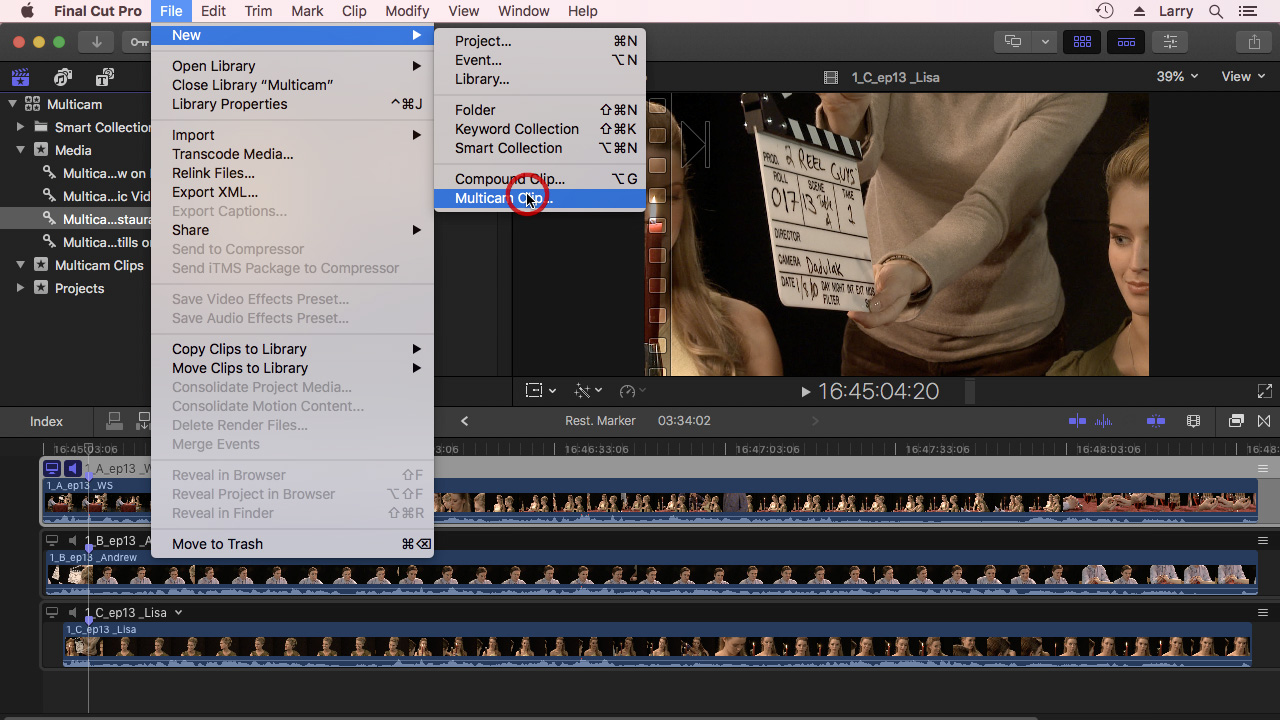Open Time Machine menu bar icon

point(1104,11)
